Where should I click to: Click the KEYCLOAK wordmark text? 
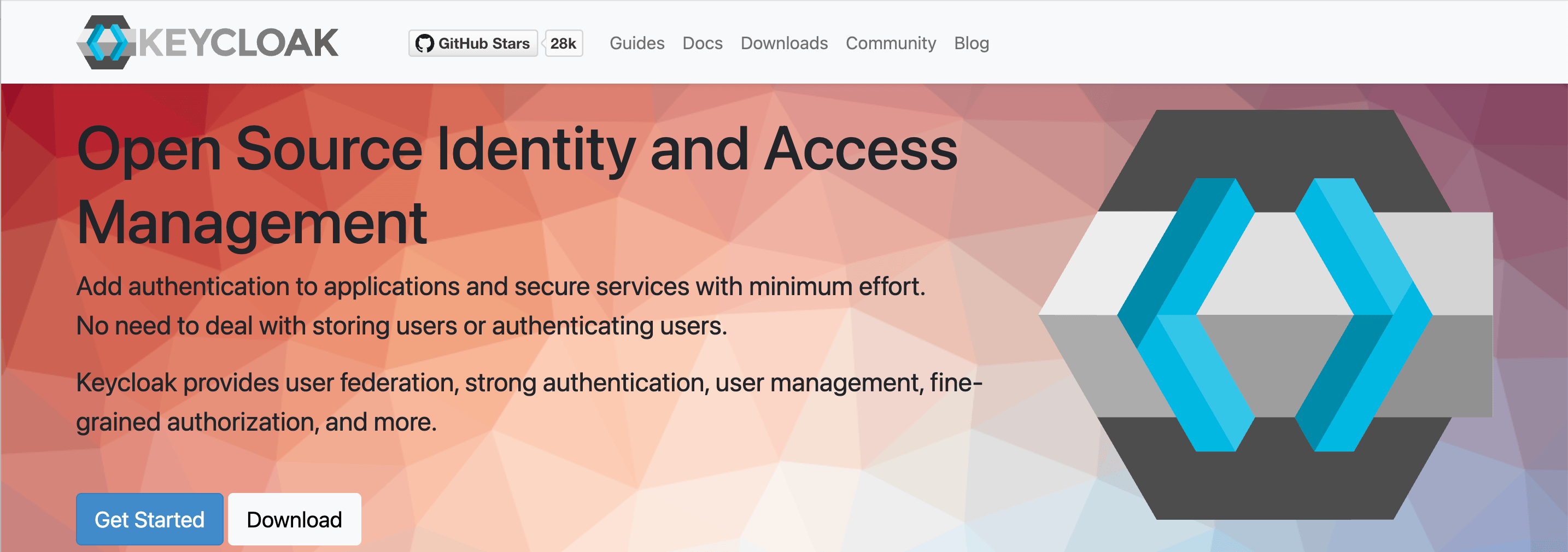pyautogui.click(x=238, y=43)
